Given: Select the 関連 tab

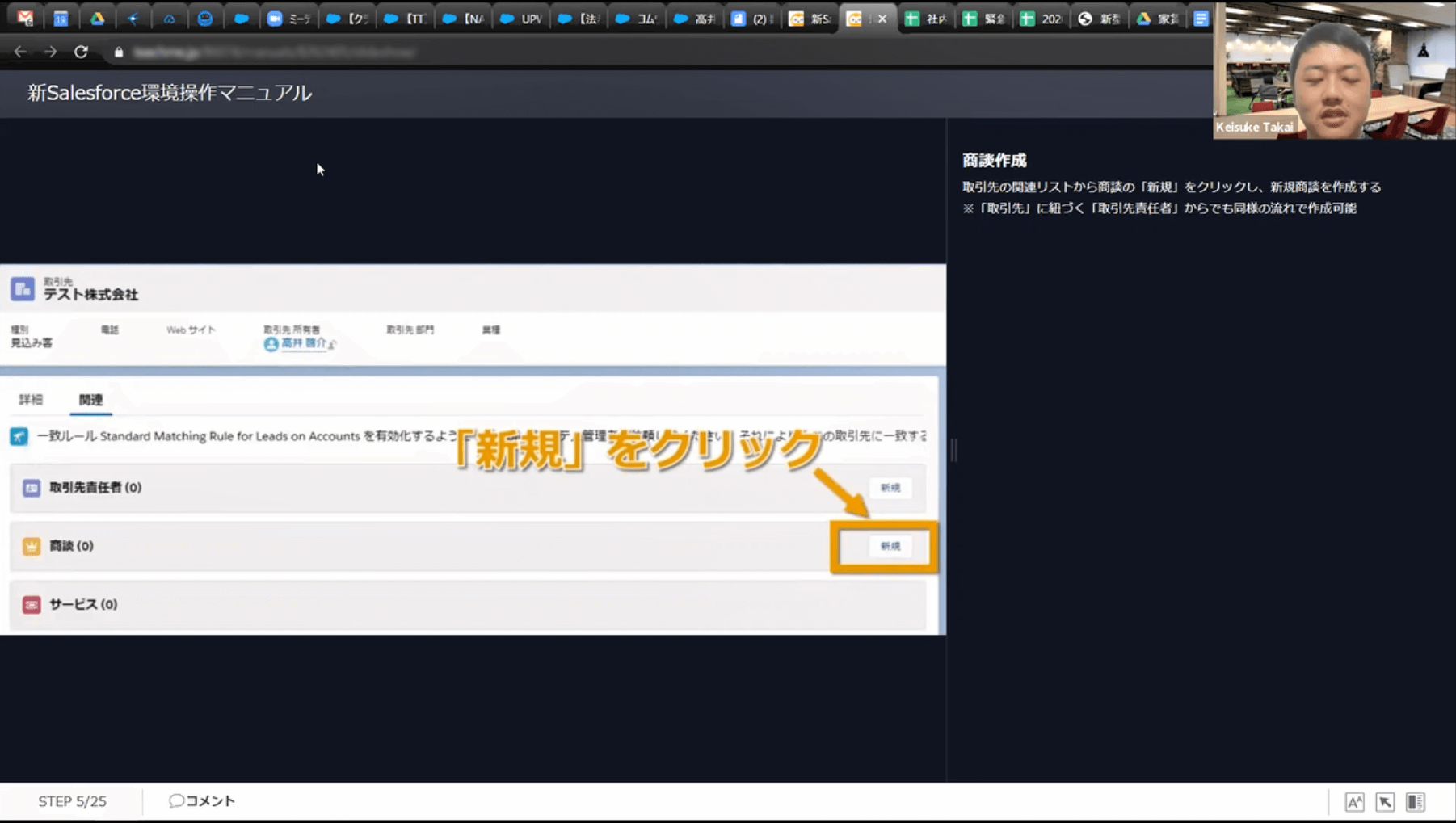Looking at the screenshot, I should (90, 400).
